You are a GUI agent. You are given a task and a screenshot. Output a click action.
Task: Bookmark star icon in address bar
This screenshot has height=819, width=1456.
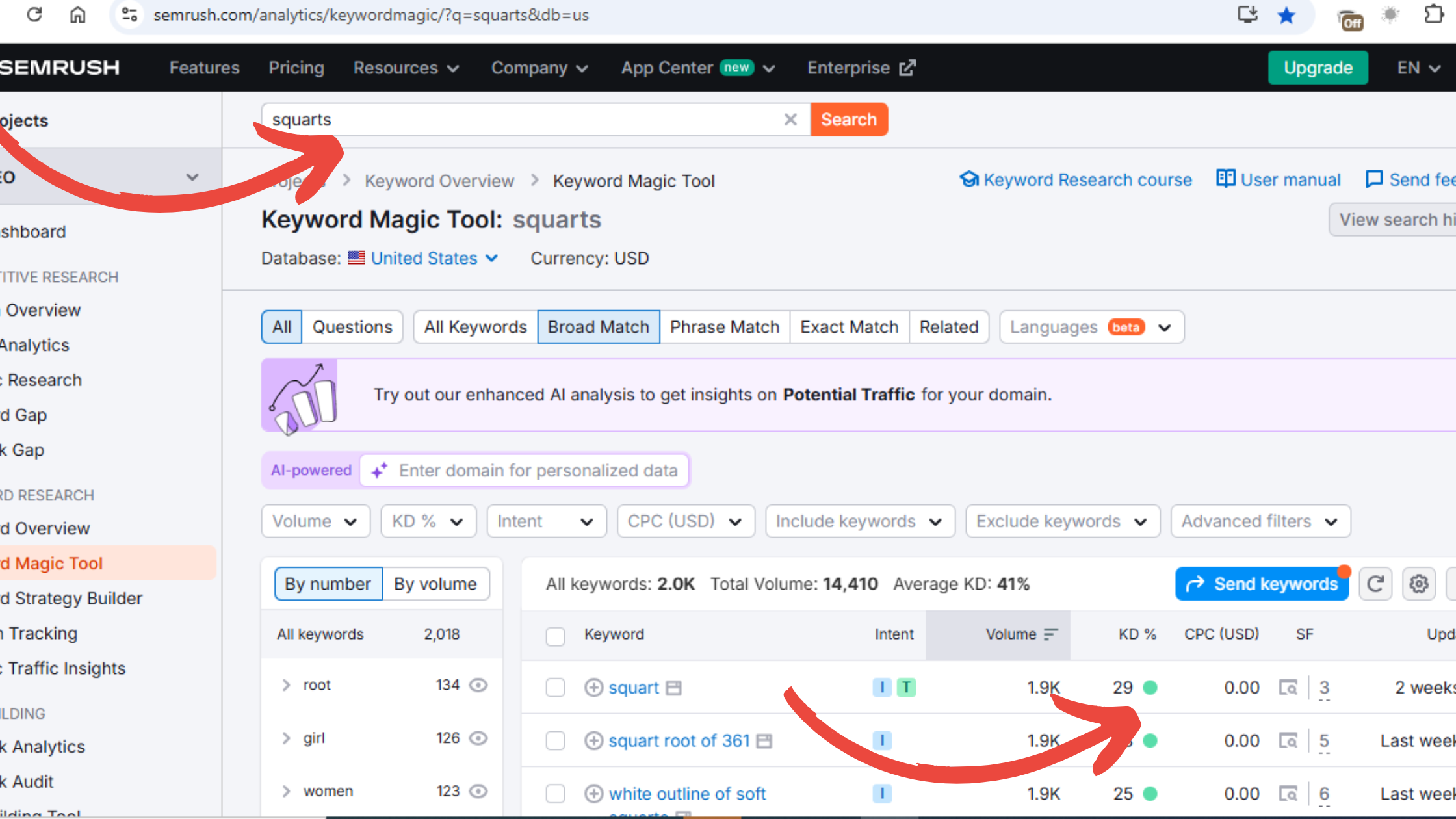pos(1286,15)
